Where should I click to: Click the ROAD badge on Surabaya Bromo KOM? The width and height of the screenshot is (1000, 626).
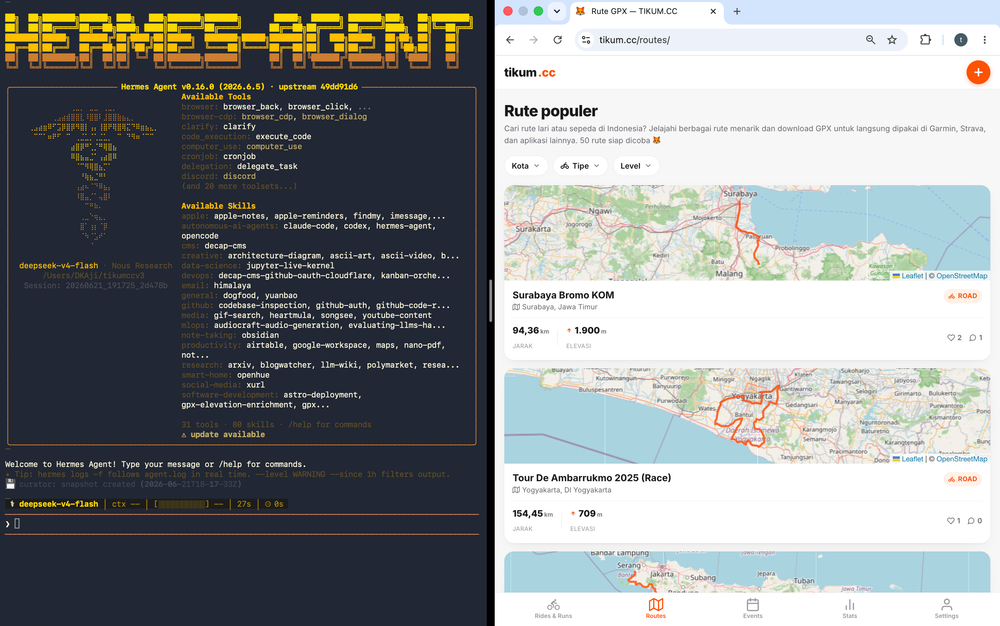962,296
